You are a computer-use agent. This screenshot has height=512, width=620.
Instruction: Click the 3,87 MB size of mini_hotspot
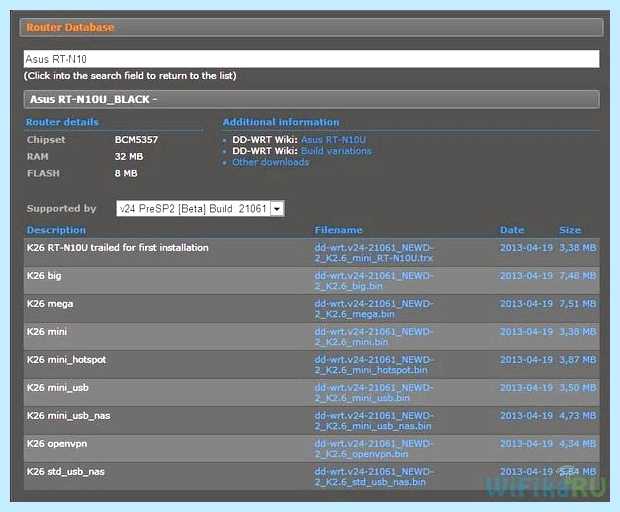[x=578, y=360]
